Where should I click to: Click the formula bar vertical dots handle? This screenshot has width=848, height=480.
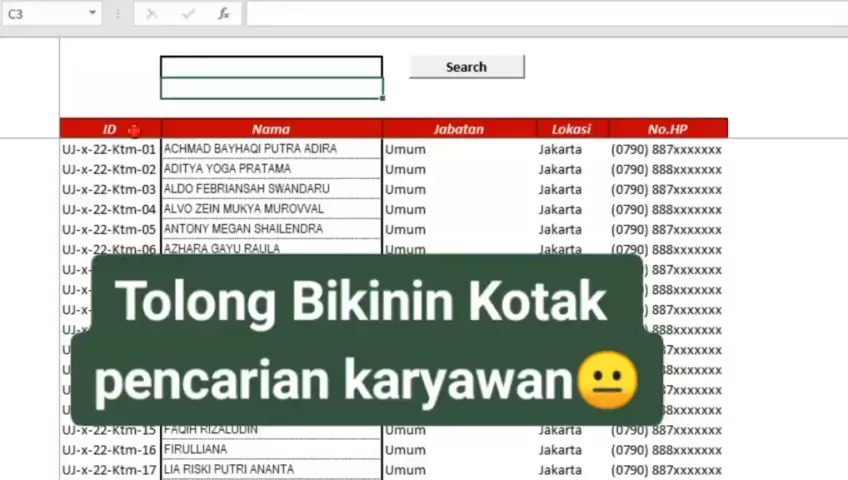(x=117, y=14)
